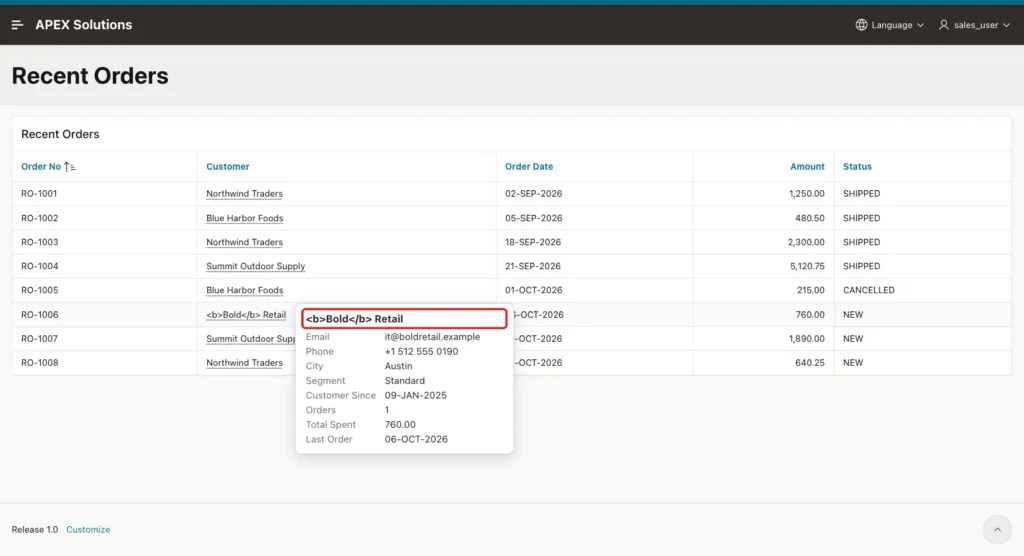Click phone +1 512 555 0190
This screenshot has width=1024, height=556.
coord(421,352)
